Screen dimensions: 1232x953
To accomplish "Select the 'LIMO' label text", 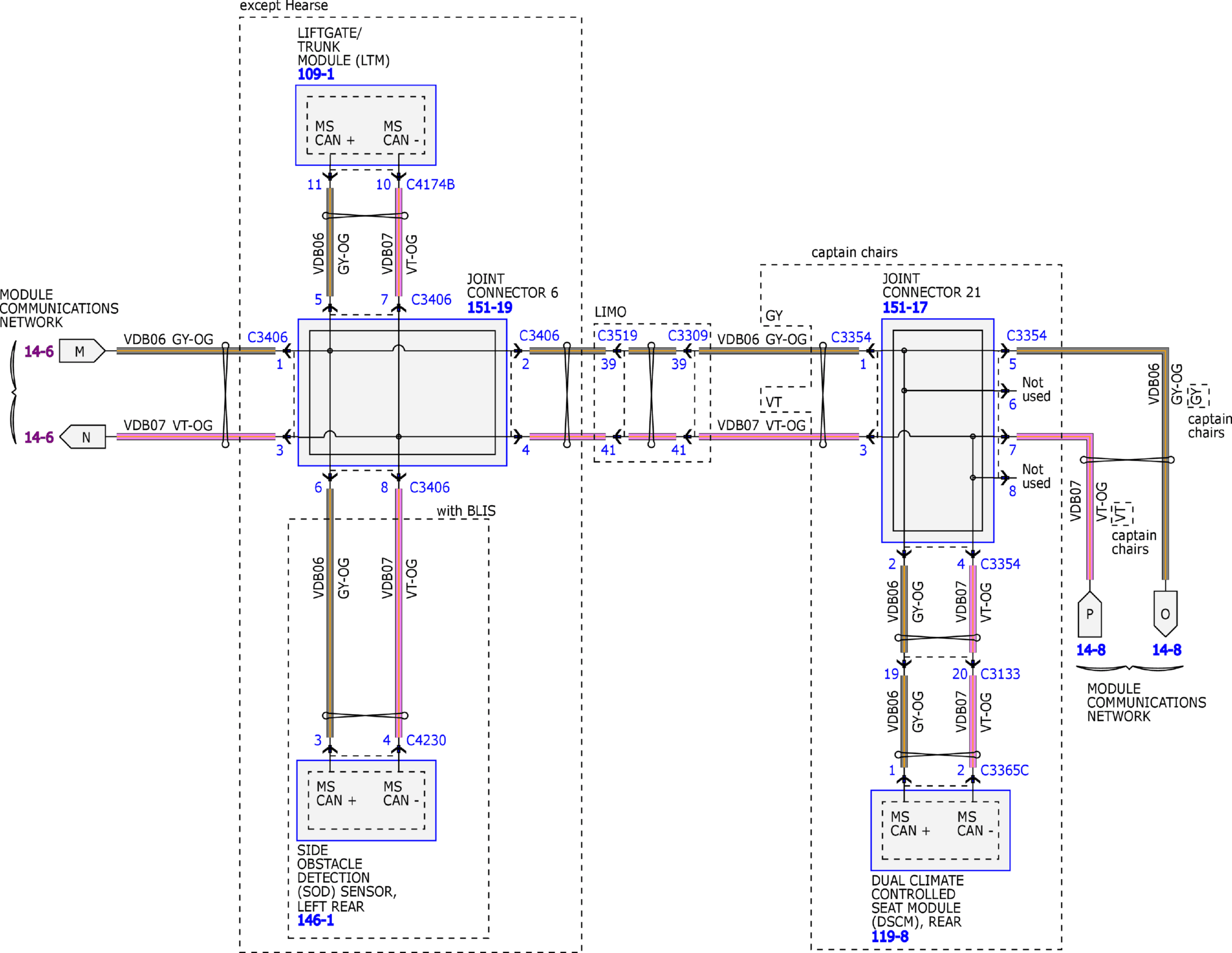I will (x=610, y=312).
